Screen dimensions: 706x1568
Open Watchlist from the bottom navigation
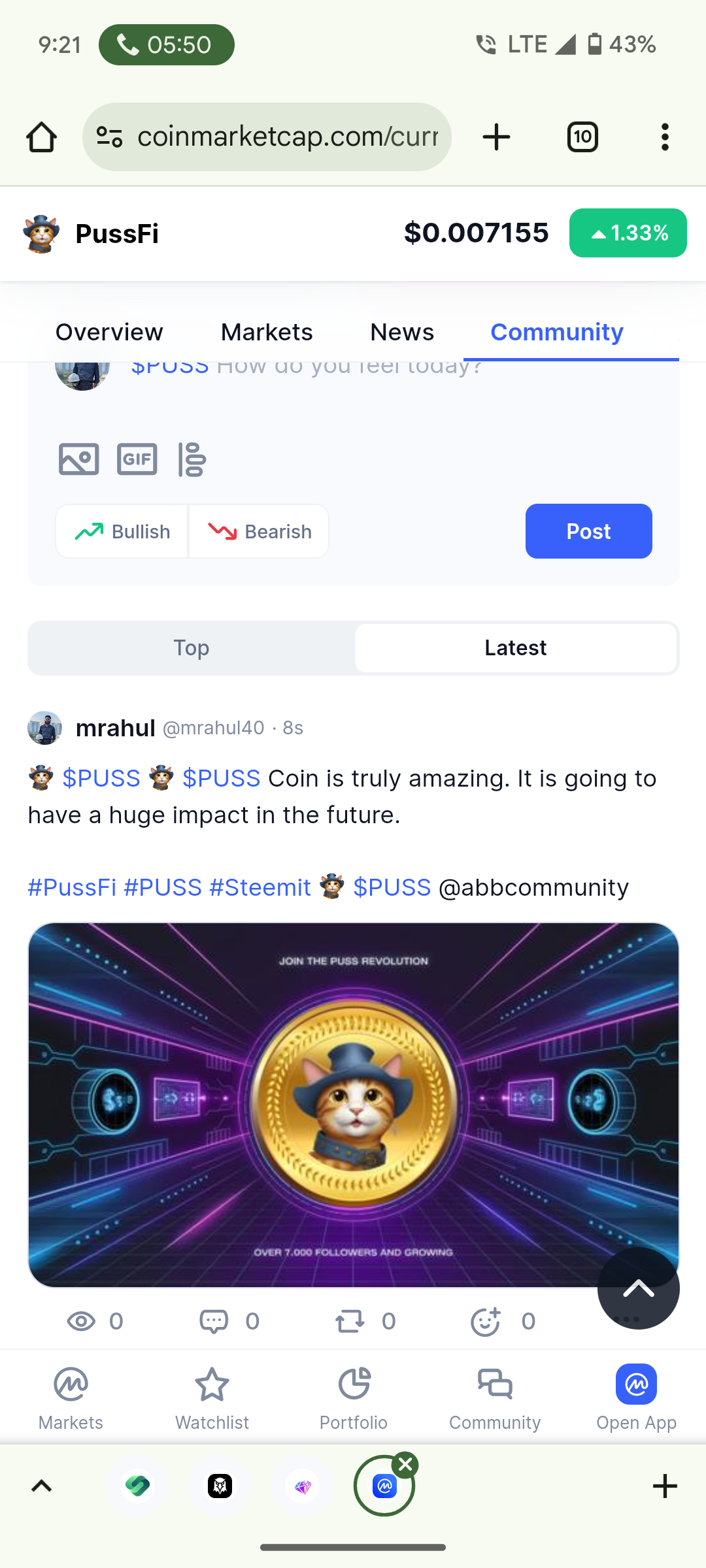click(x=212, y=1398)
